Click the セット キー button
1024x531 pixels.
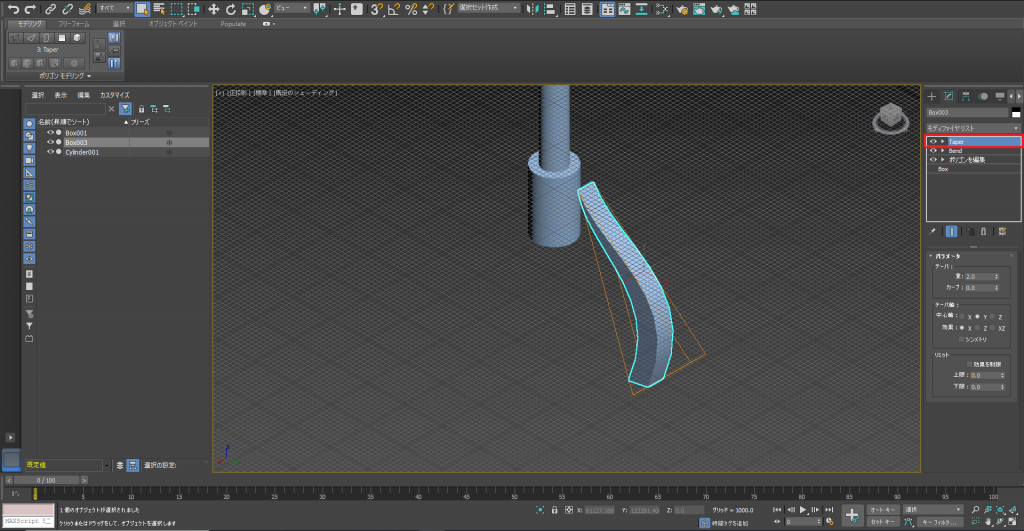882,522
